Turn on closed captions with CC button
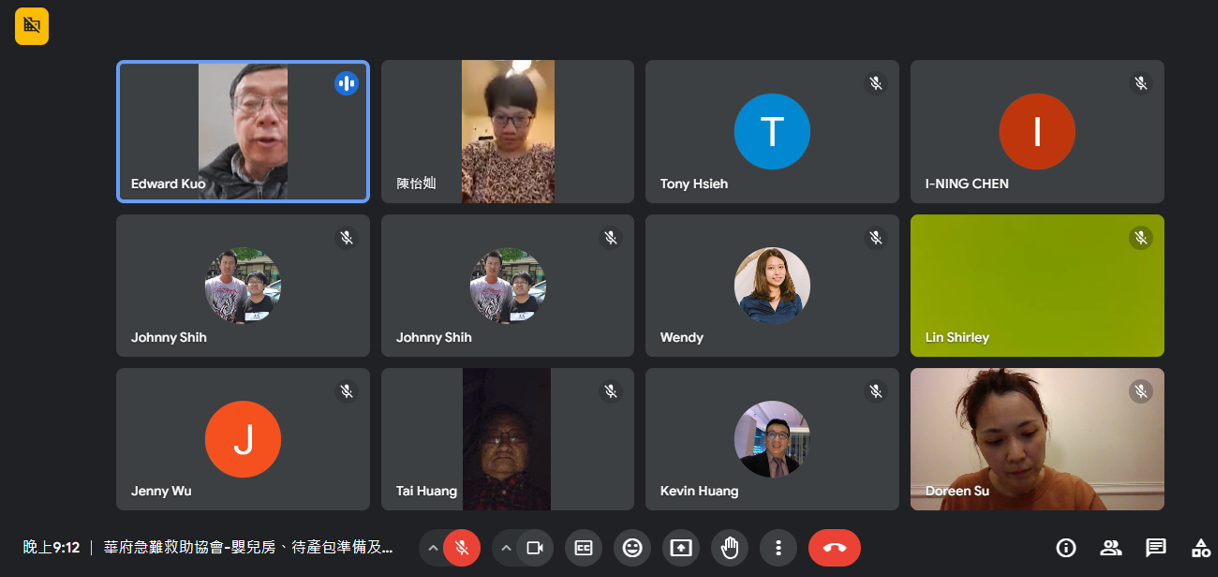This screenshot has width=1218, height=577. click(583, 548)
